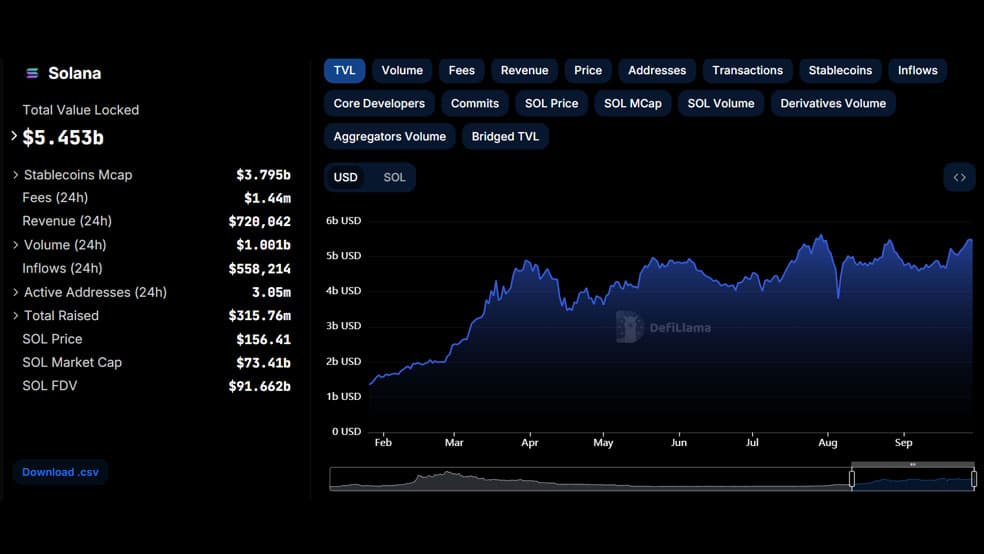Viewport: 984px width, 554px height.
Task: Click the SOL FDV value $91.662b
Action: coord(260,386)
